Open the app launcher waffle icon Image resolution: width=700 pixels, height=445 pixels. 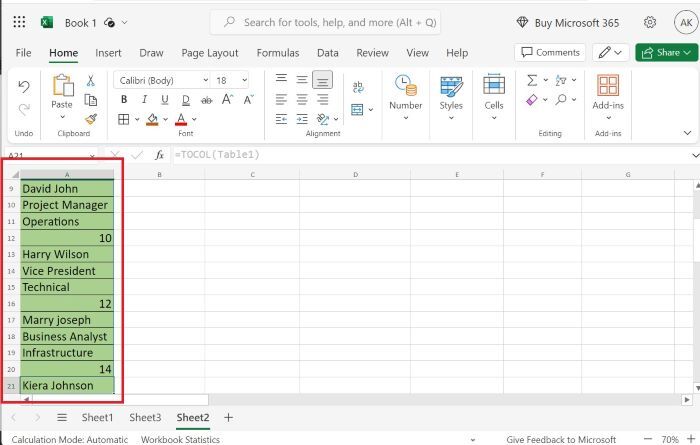(19, 22)
